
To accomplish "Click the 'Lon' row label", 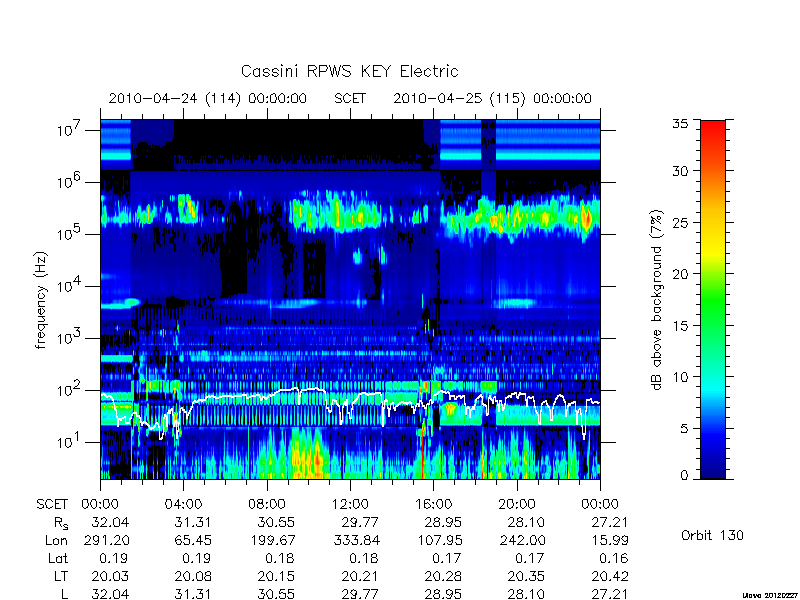I will [x=56, y=540].
